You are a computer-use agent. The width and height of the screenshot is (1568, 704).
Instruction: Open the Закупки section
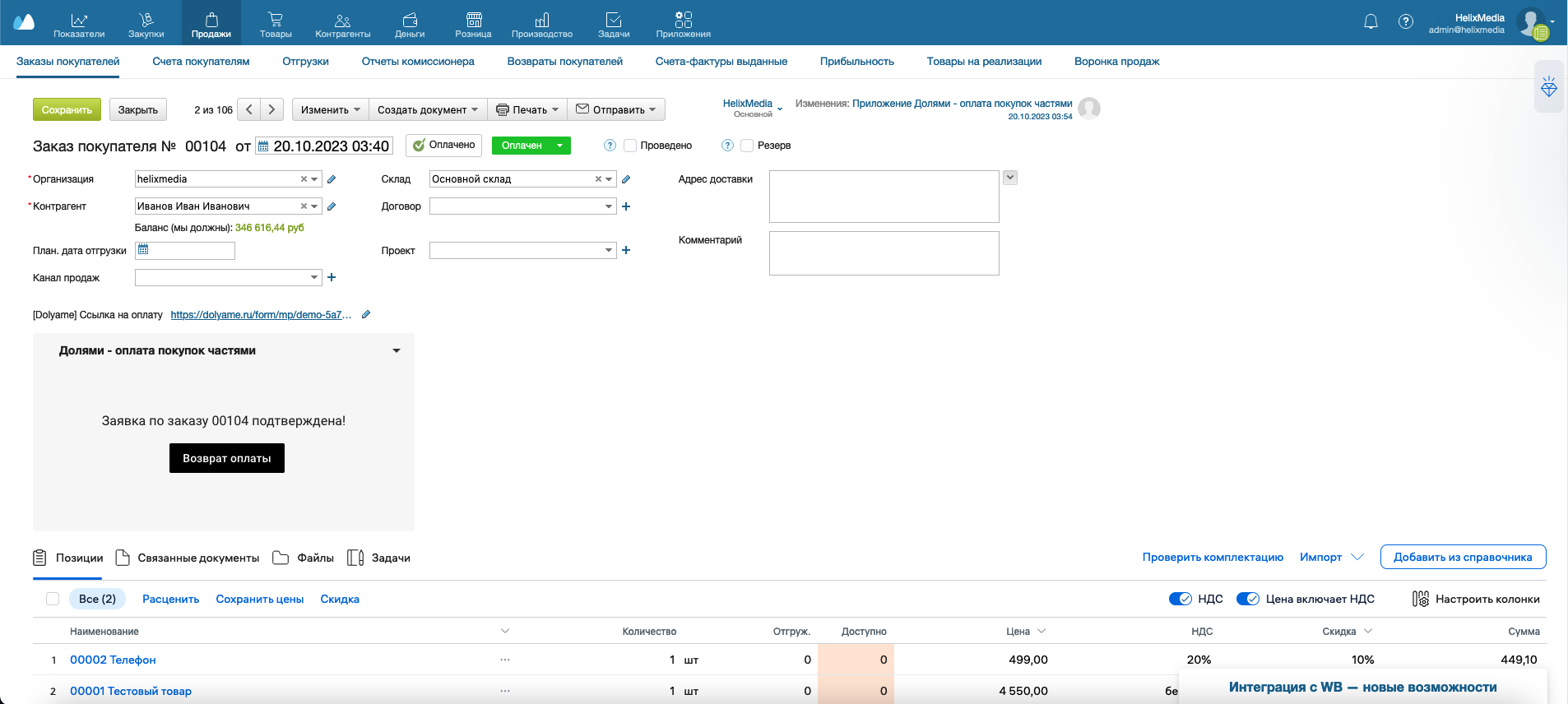146,25
